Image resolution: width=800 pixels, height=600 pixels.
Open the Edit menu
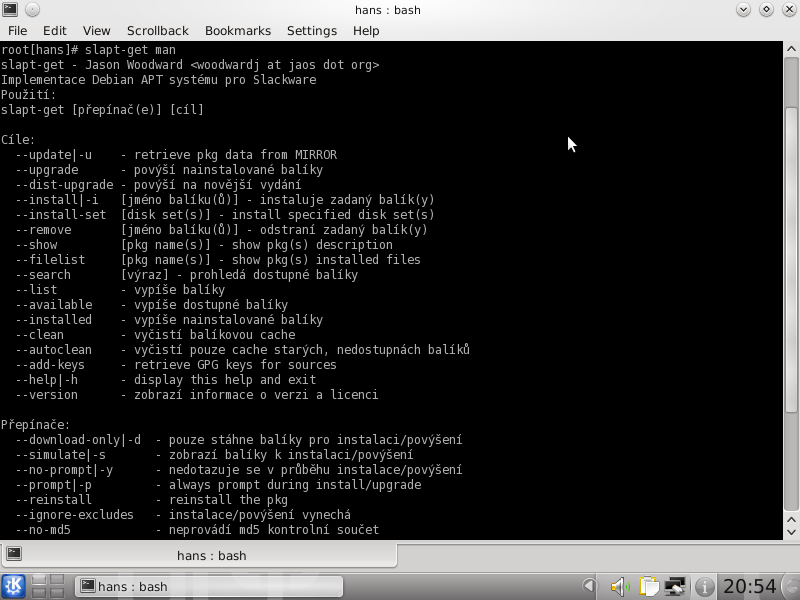point(55,31)
